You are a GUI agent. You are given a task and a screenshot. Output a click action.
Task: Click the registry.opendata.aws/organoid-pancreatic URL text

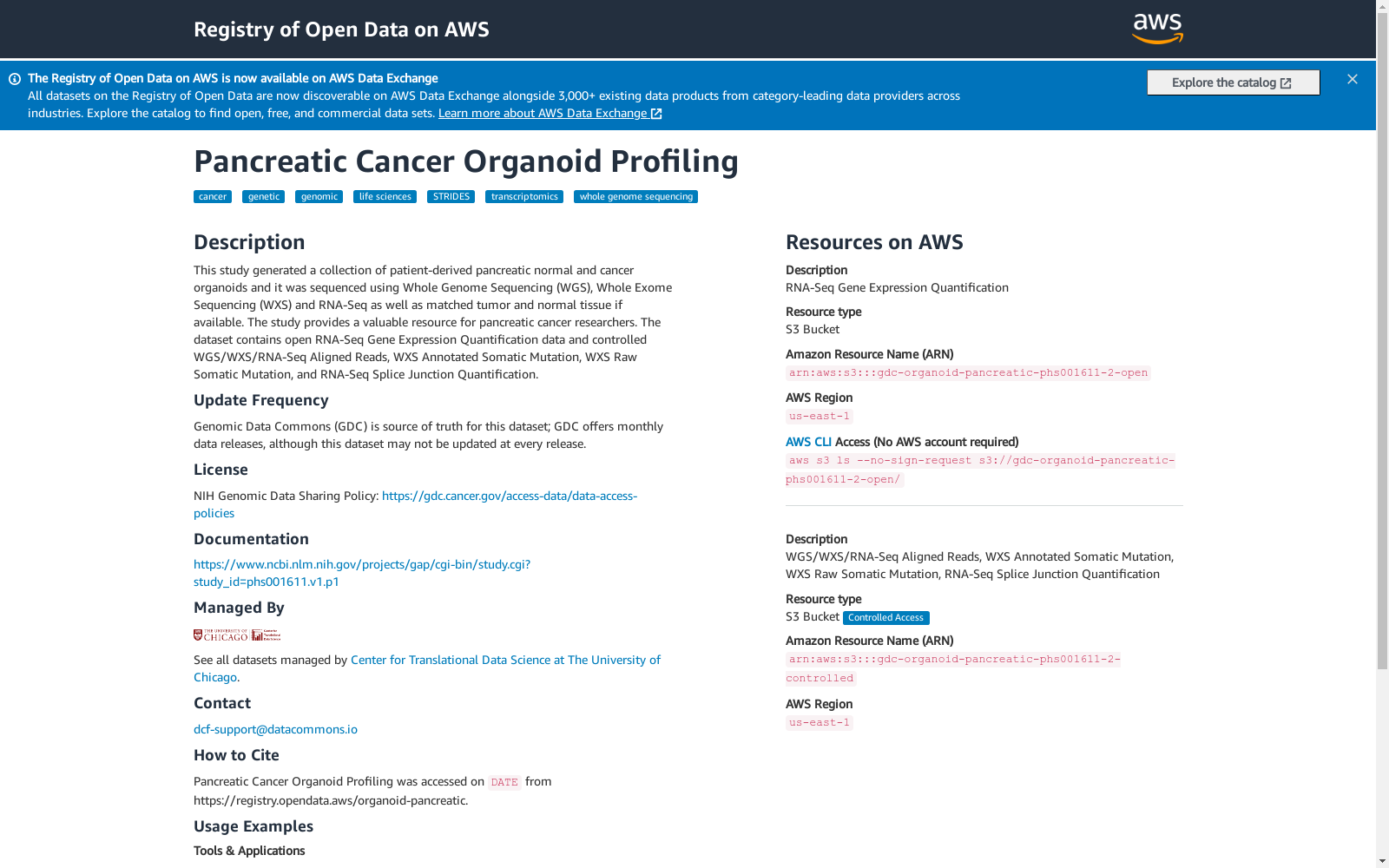(331, 800)
